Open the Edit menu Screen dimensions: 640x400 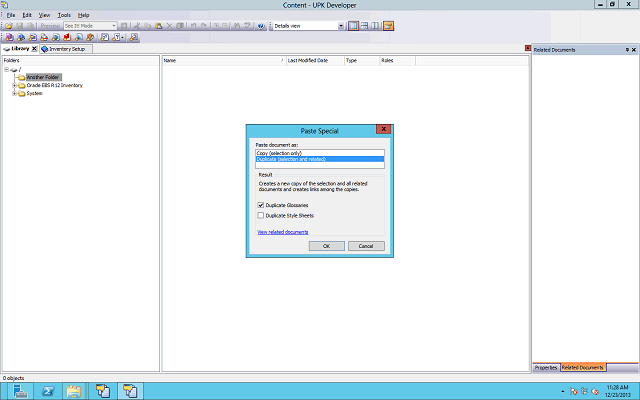pyautogui.click(x=27, y=15)
